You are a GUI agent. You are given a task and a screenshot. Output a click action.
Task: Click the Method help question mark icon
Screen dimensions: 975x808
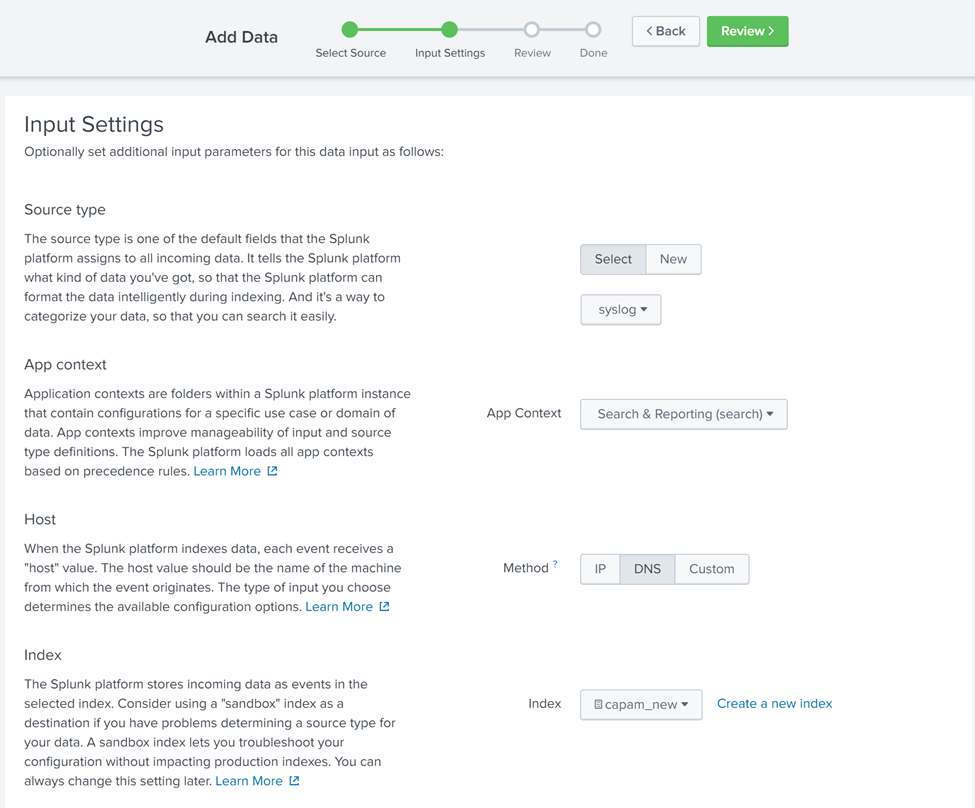[x=555, y=565]
